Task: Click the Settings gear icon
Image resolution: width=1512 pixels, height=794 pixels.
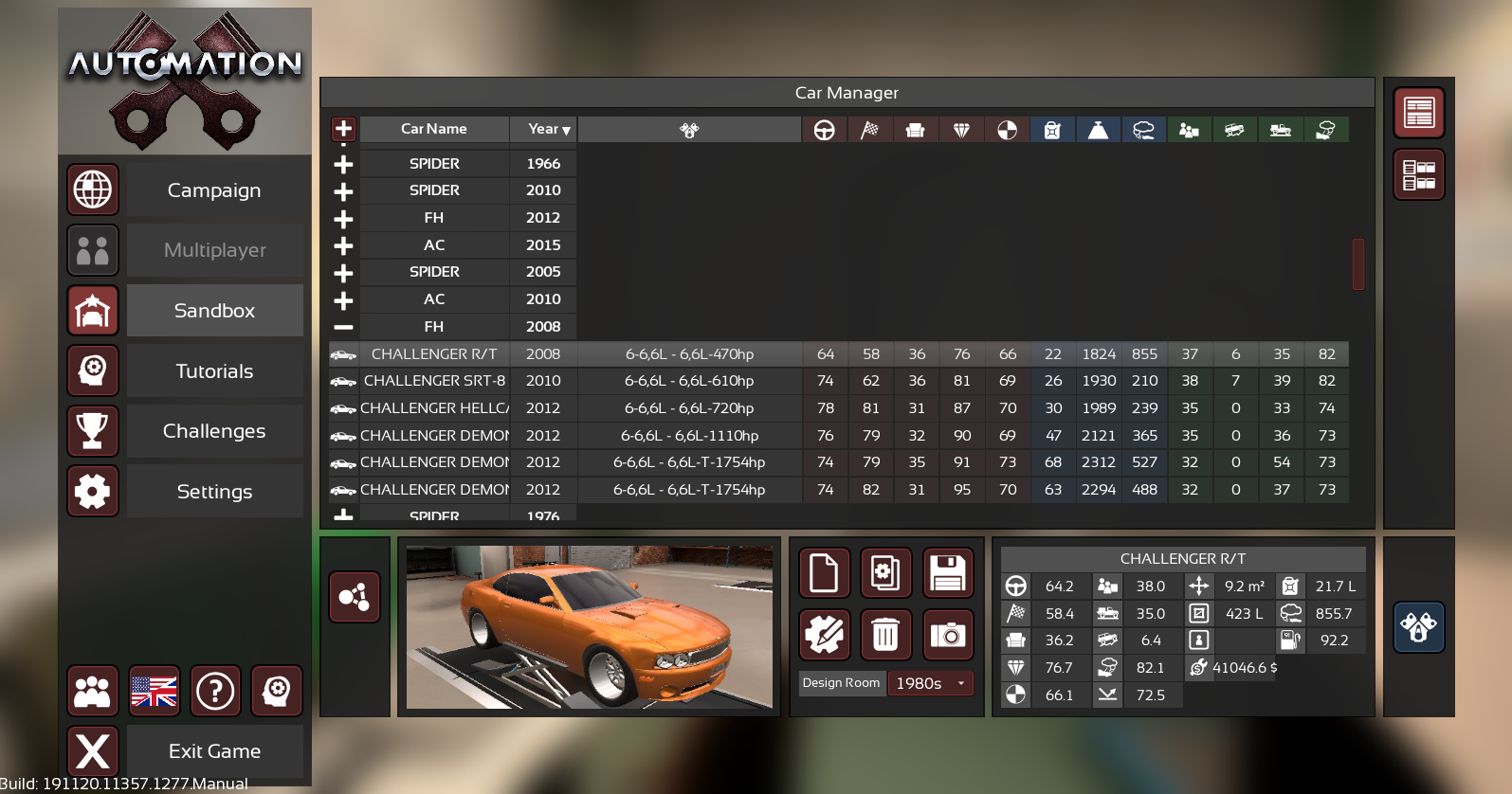Action: point(93,491)
